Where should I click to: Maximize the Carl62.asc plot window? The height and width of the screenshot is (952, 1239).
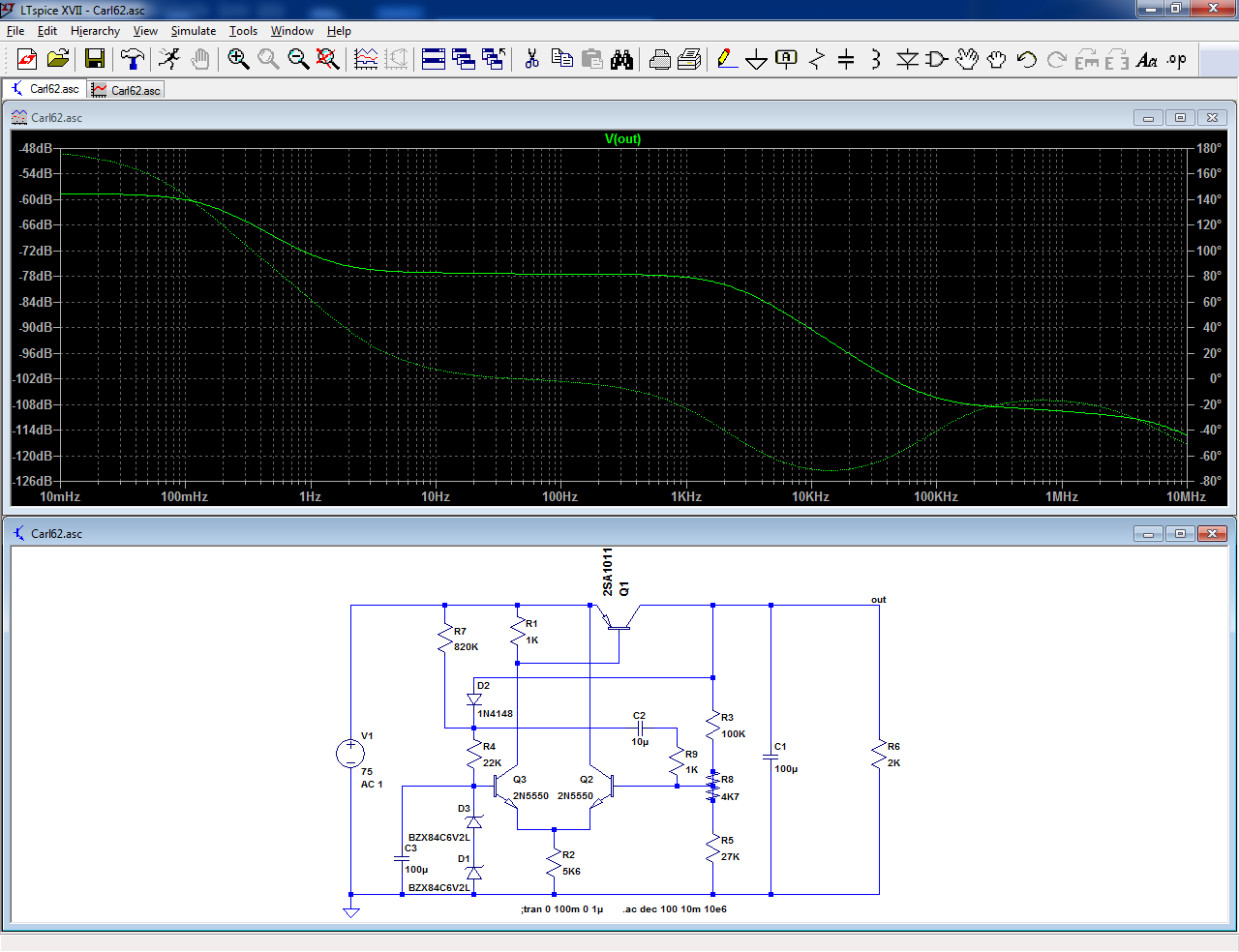pos(1180,118)
